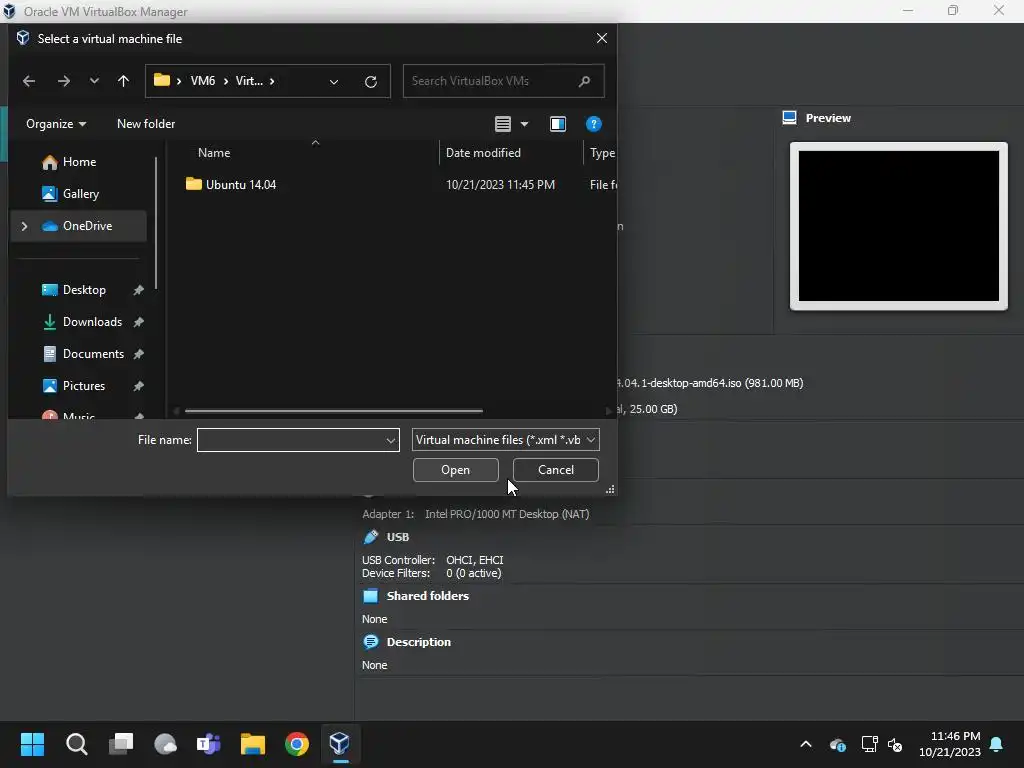The height and width of the screenshot is (768, 1024).
Task: Create a New folder
Action: 146,124
